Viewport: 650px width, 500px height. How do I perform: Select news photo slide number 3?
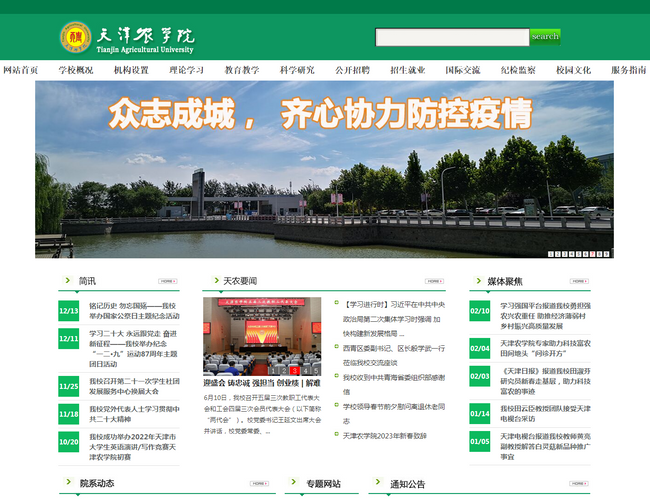tap(294, 371)
